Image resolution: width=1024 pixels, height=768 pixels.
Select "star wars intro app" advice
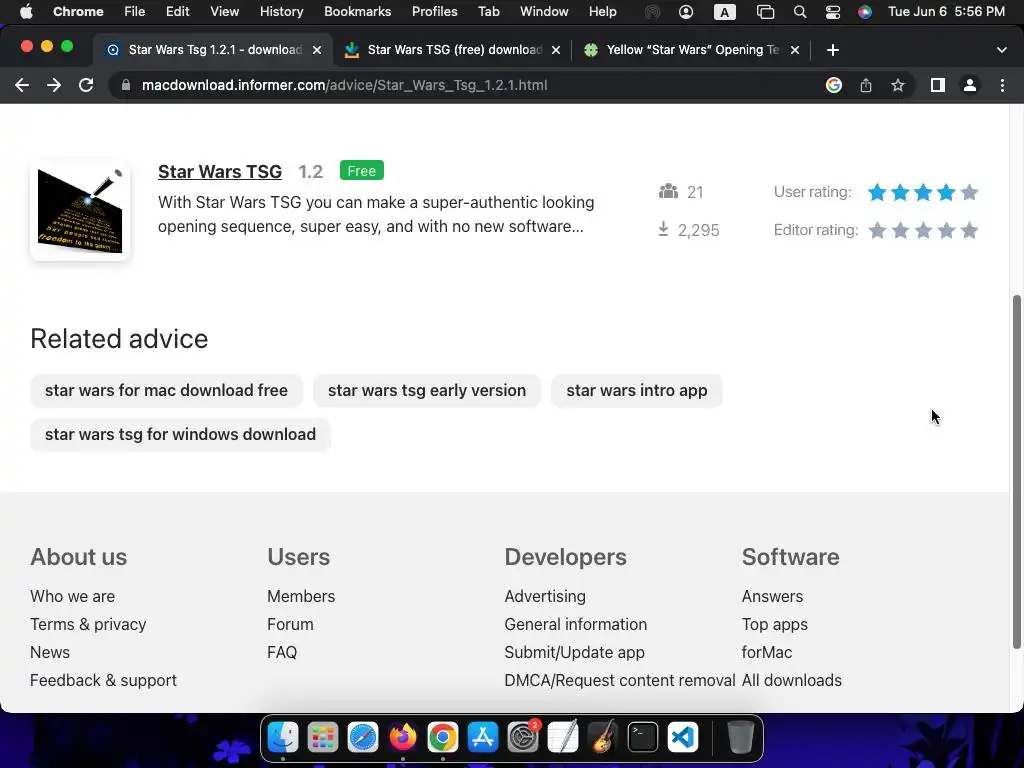point(637,391)
